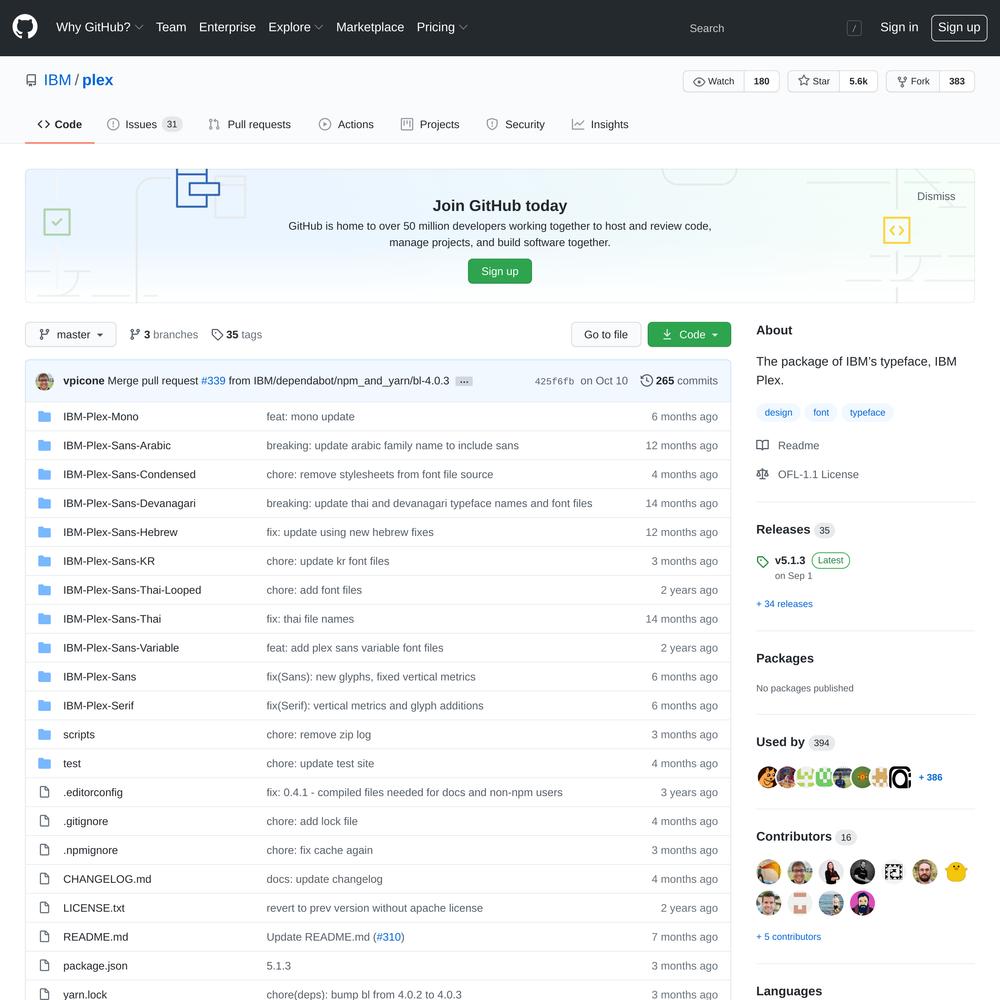Open the plex repository link
This screenshot has height=1000, width=1000.
pyautogui.click(x=98, y=80)
